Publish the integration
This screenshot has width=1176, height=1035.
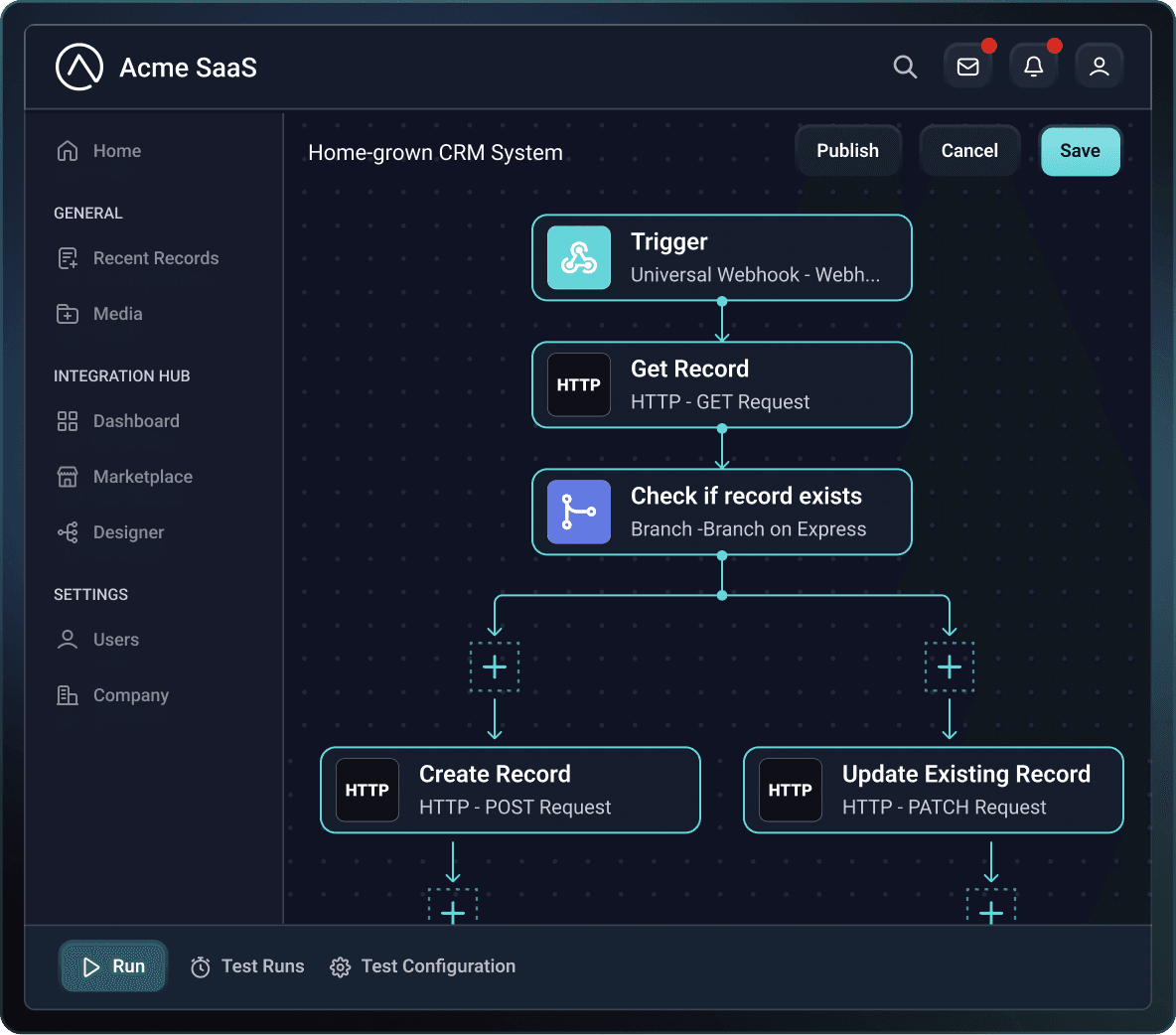[847, 151]
